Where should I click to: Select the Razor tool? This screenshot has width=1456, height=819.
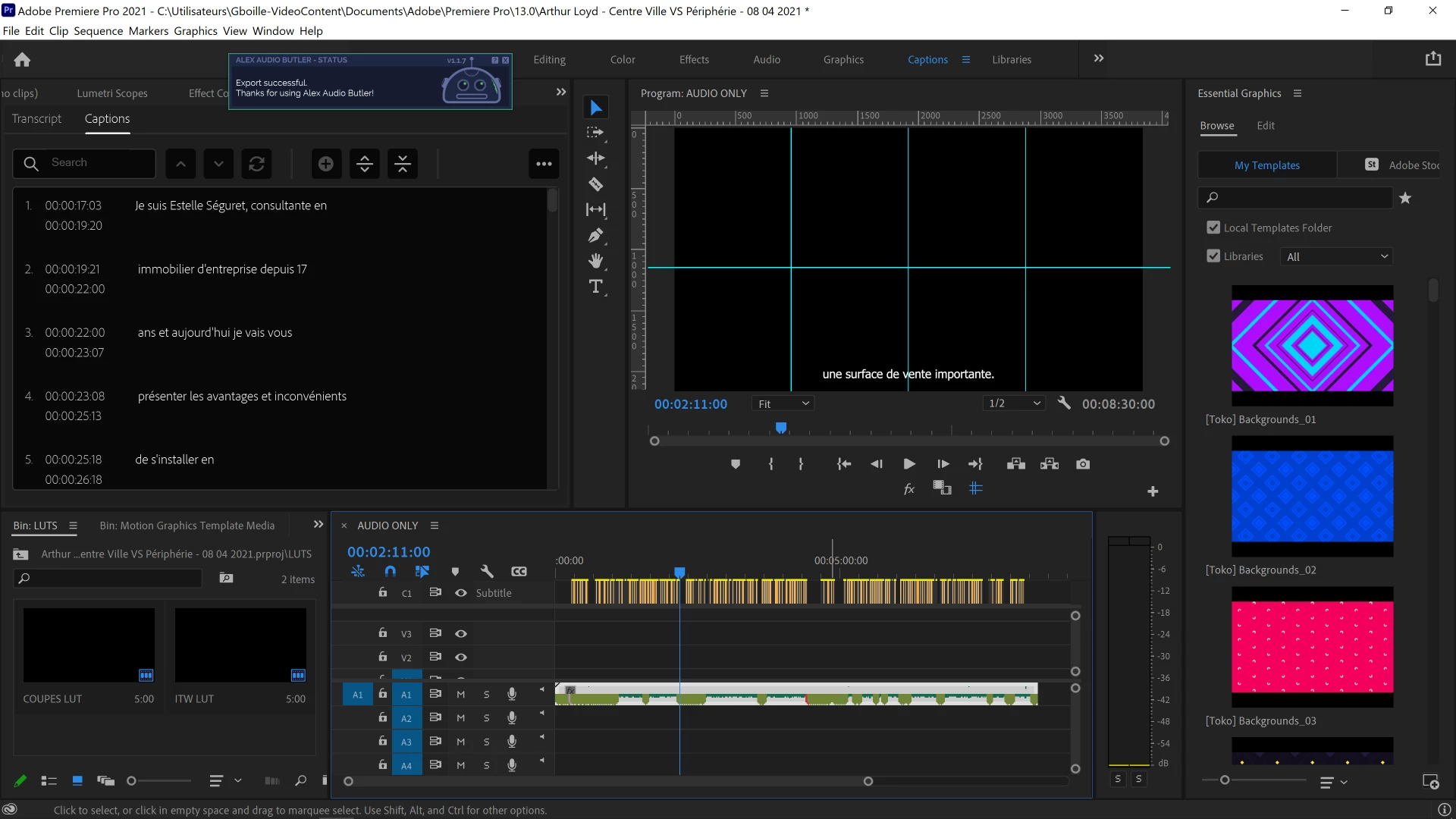click(596, 184)
